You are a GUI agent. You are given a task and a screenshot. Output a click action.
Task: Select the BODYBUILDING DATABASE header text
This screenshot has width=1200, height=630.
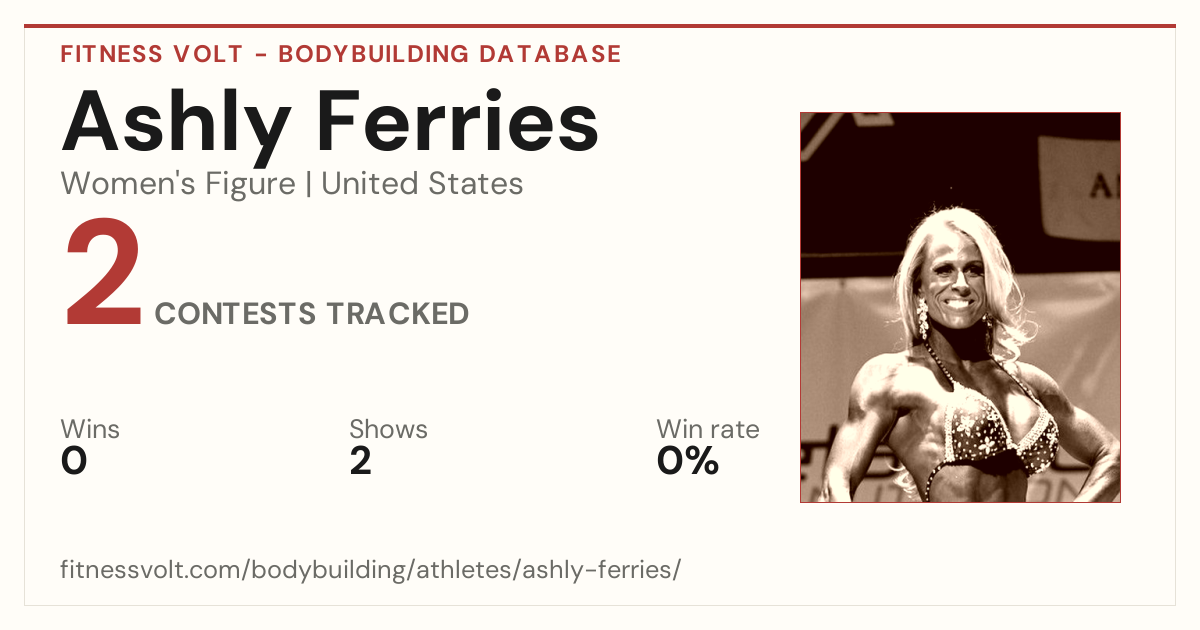point(450,54)
